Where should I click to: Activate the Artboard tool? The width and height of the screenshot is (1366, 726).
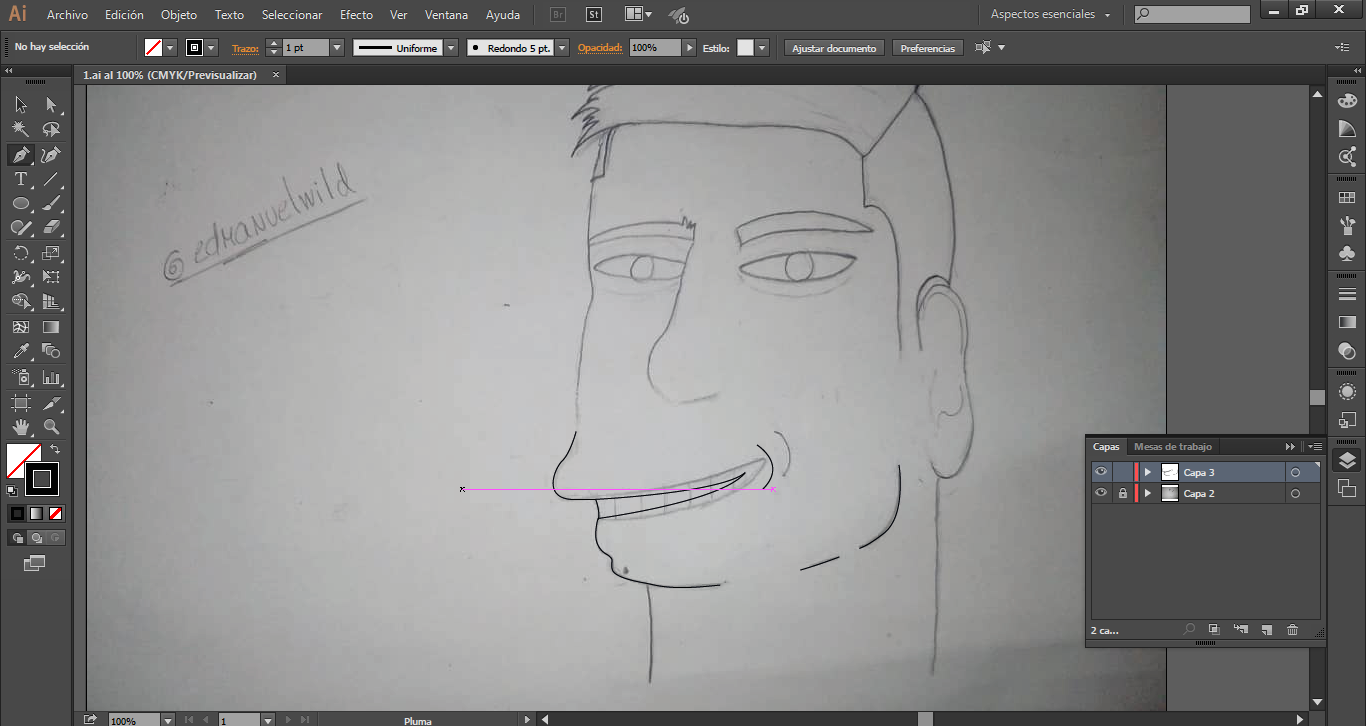(21, 403)
